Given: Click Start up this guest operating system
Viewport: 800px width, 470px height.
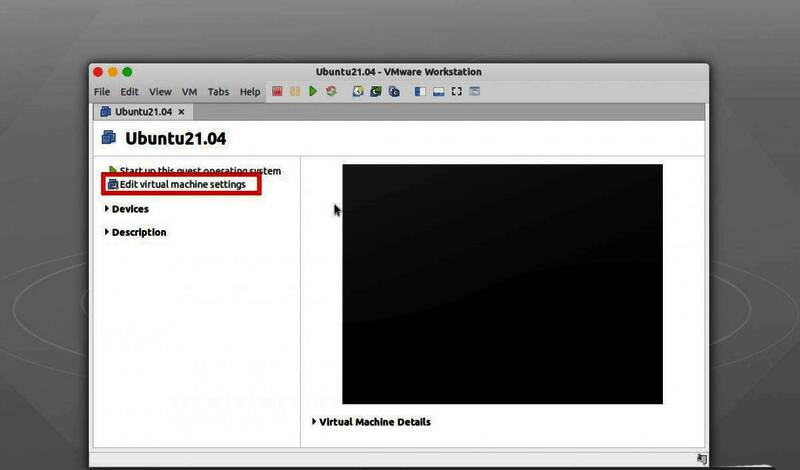Looking at the screenshot, I should 199,171.
